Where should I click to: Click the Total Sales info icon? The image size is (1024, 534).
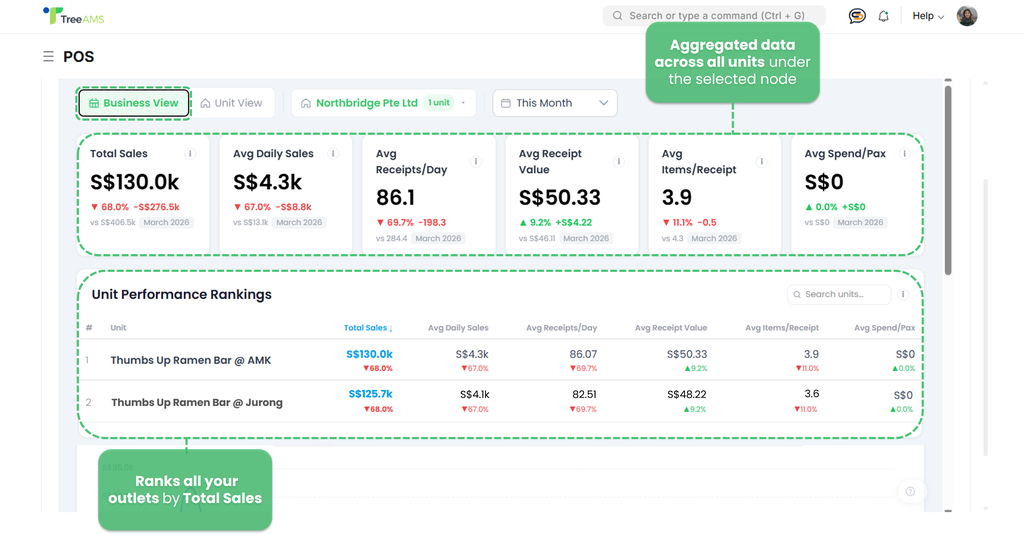[x=190, y=154]
